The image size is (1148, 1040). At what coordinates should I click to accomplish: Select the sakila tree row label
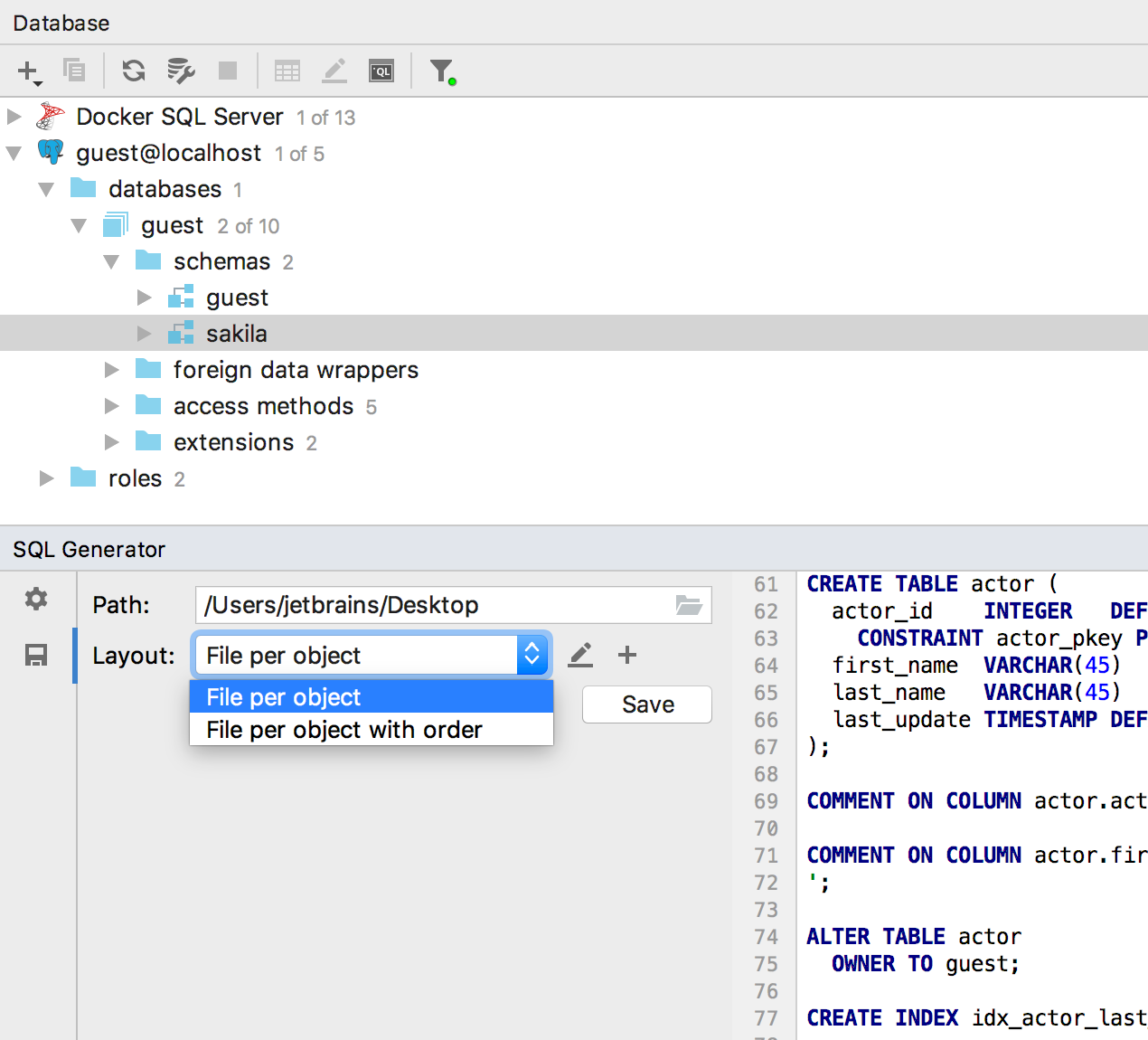tap(237, 334)
